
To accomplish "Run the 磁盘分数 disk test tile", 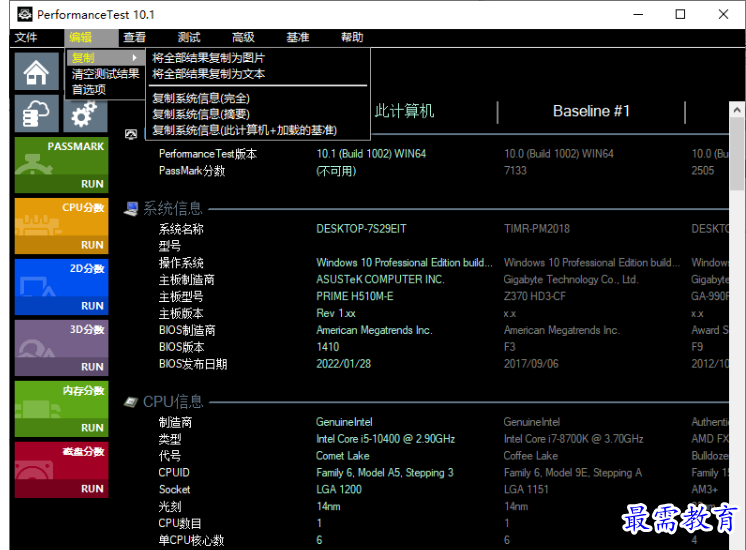I will pyautogui.click(x=61, y=470).
